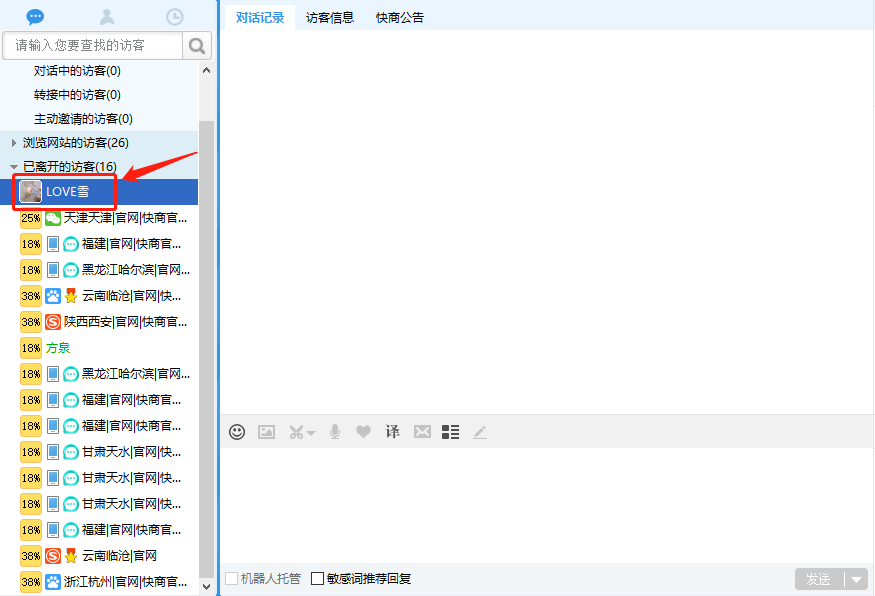Image resolution: width=875 pixels, height=596 pixels.
Task: Open the screenshot scissors dropdown arrow
Action: 311,433
